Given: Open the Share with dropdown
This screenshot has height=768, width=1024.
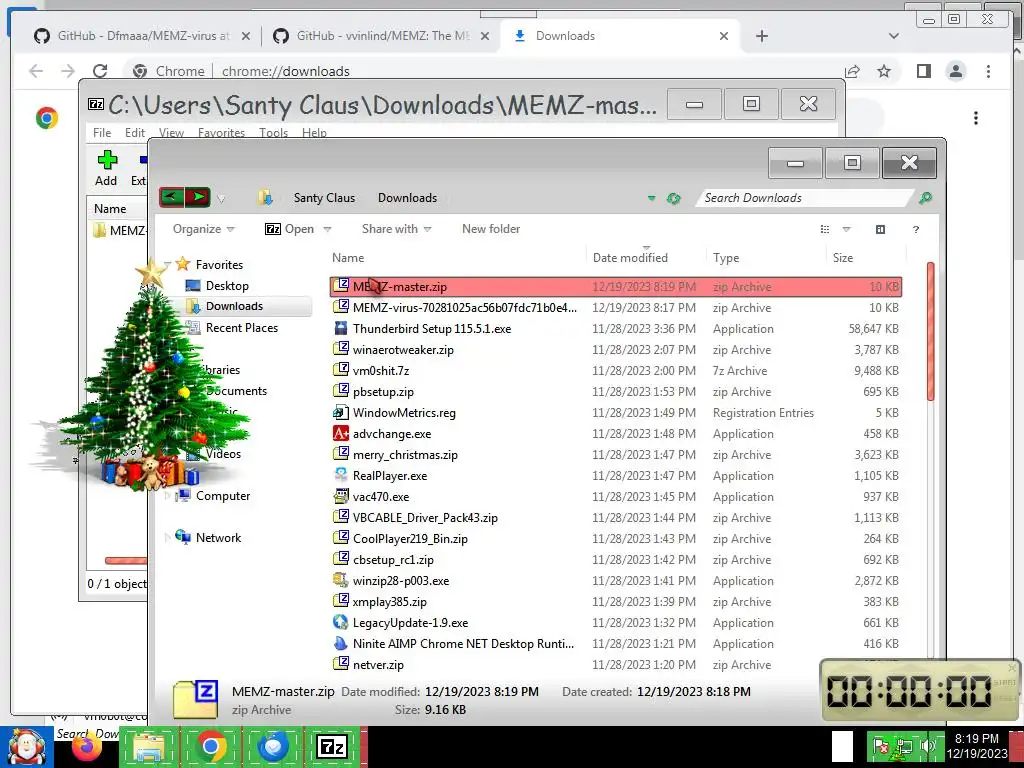Looking at the screenshot, I should coord(396,229).
